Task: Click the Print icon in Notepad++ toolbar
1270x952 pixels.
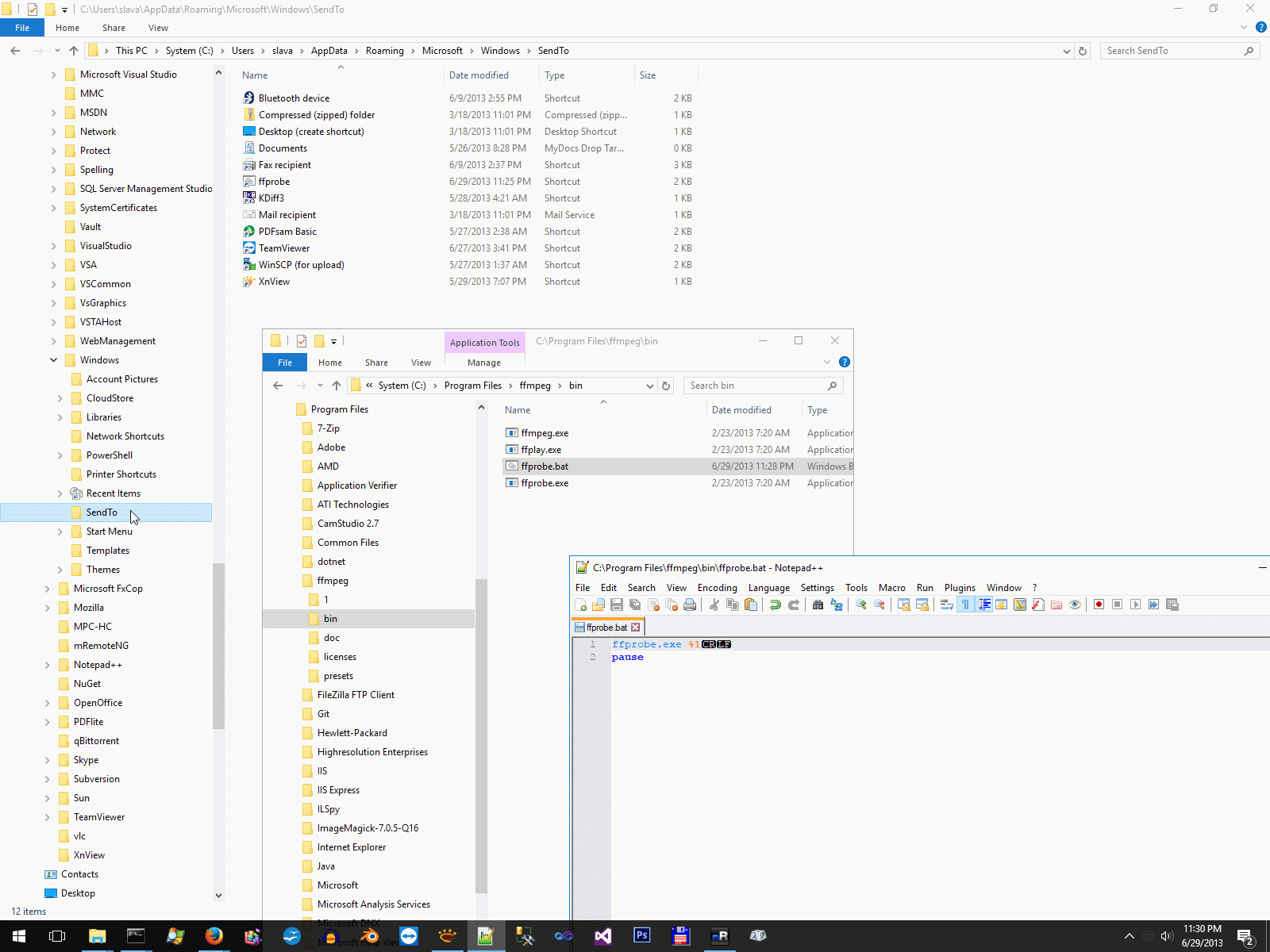Action: 690,605
